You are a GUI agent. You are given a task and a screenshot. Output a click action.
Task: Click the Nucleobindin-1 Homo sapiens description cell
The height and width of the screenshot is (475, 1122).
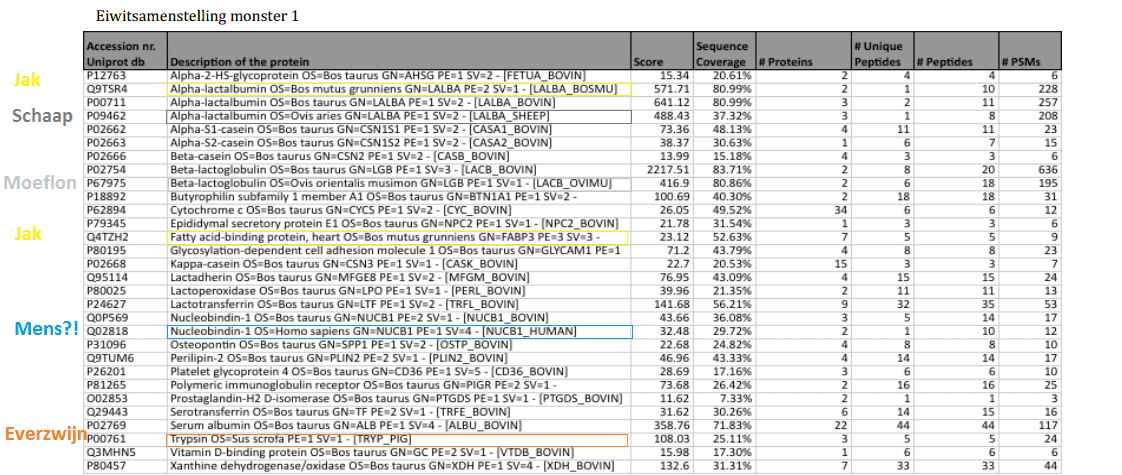tap(397, 331)
